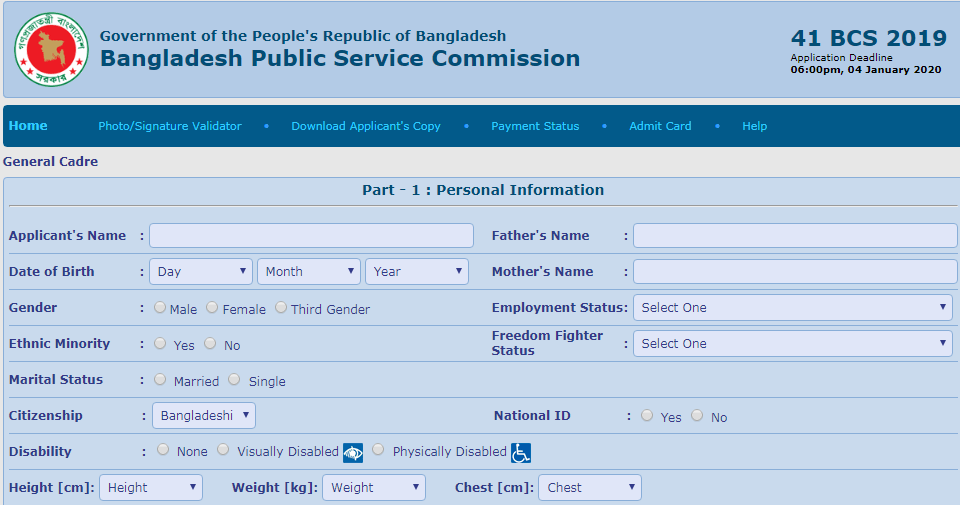This screenshot has height=505, width=960.
Task: Open Download Applicant's Copy page
Action: pos(366,126)
